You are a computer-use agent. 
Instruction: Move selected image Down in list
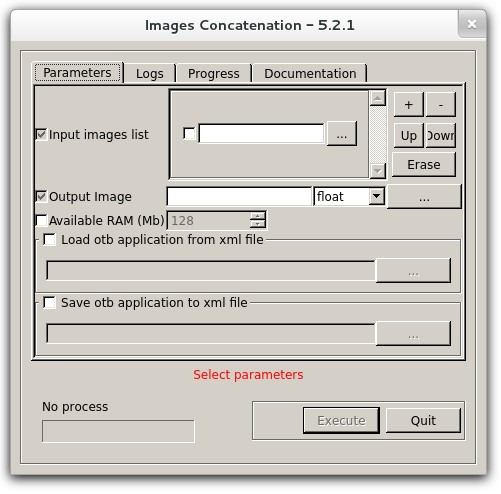tap(441, 135)
